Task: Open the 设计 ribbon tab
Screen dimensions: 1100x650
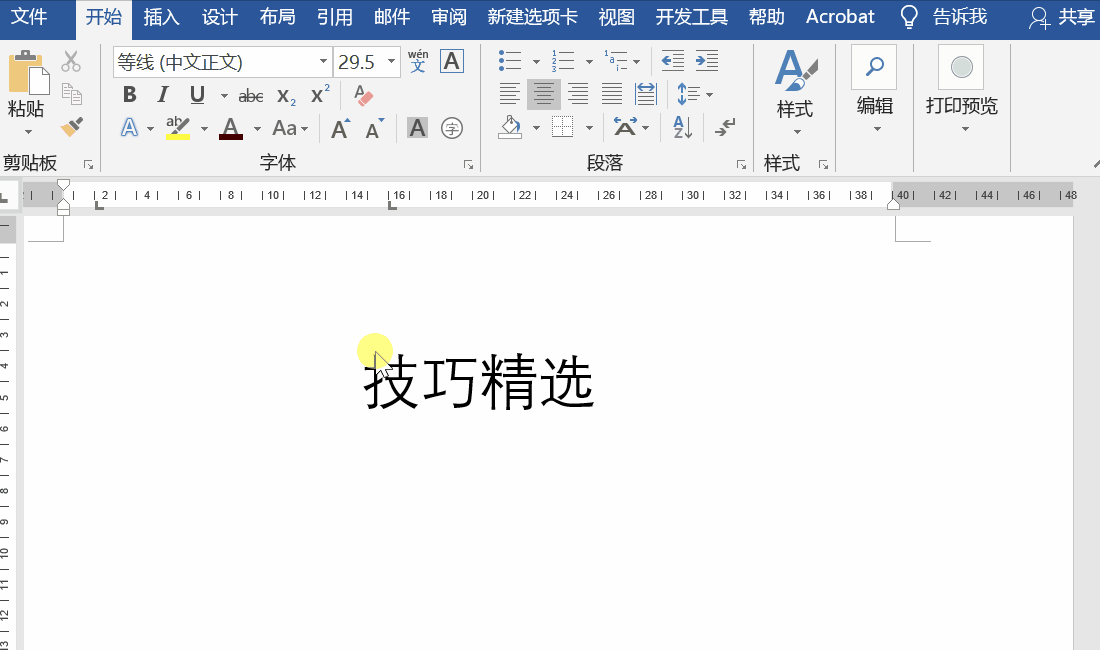Action: point(219,16)
